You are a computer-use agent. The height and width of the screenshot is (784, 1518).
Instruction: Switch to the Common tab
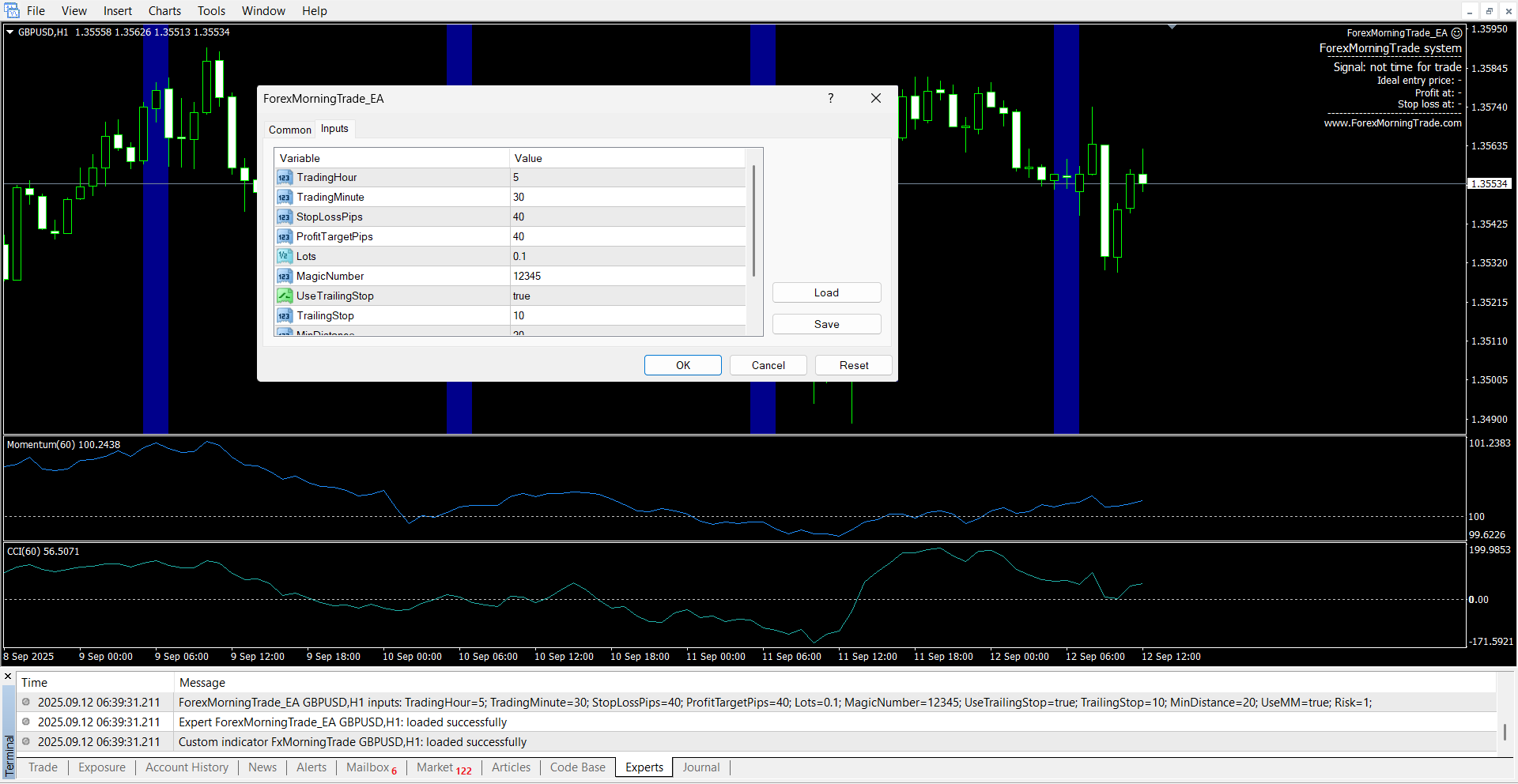289,130
